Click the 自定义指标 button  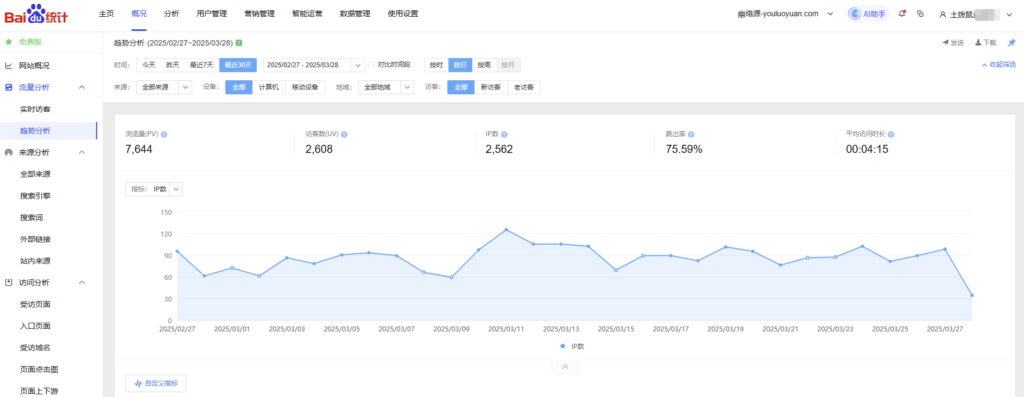(155, 383)
